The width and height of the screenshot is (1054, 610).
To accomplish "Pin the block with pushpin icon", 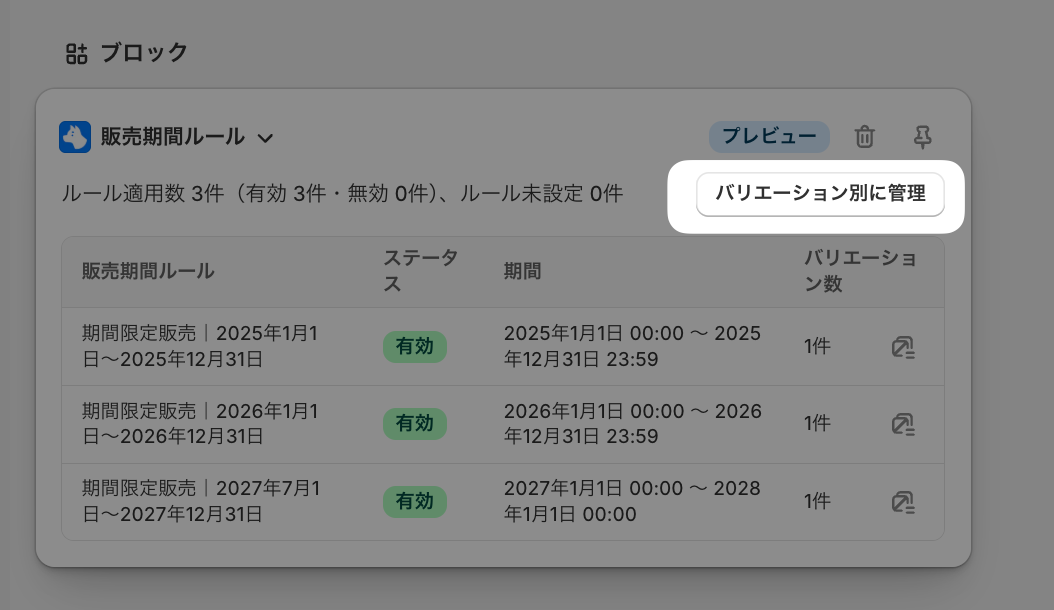I will [x=922, y=137].
